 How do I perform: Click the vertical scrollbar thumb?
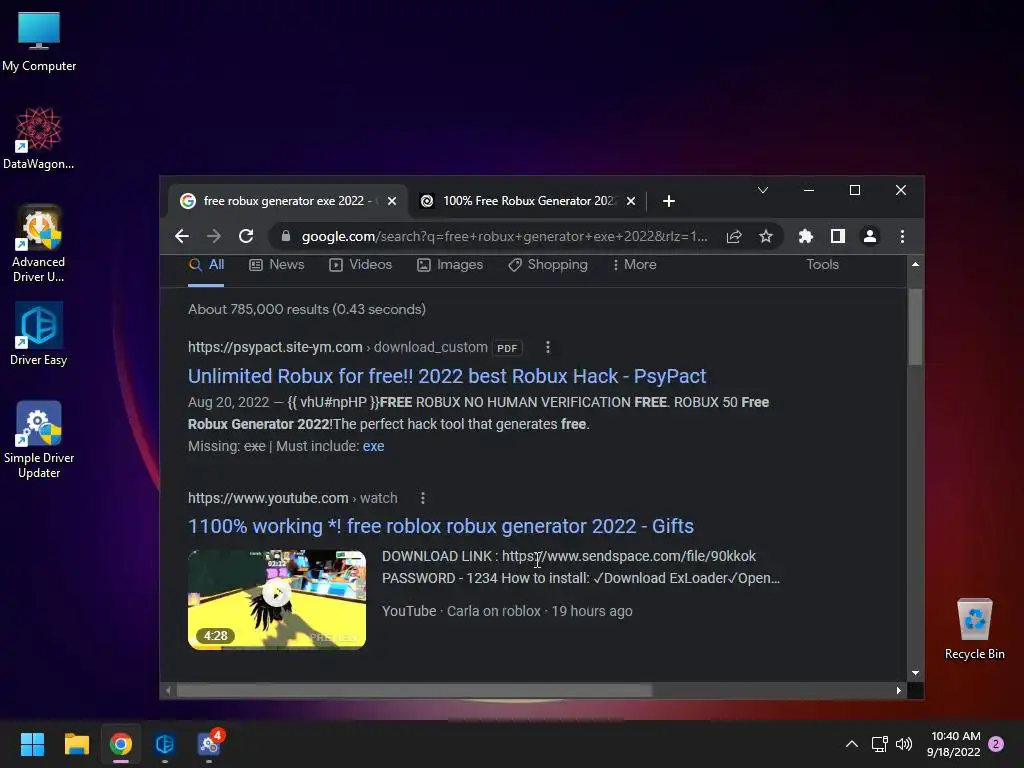coord(915,327)
